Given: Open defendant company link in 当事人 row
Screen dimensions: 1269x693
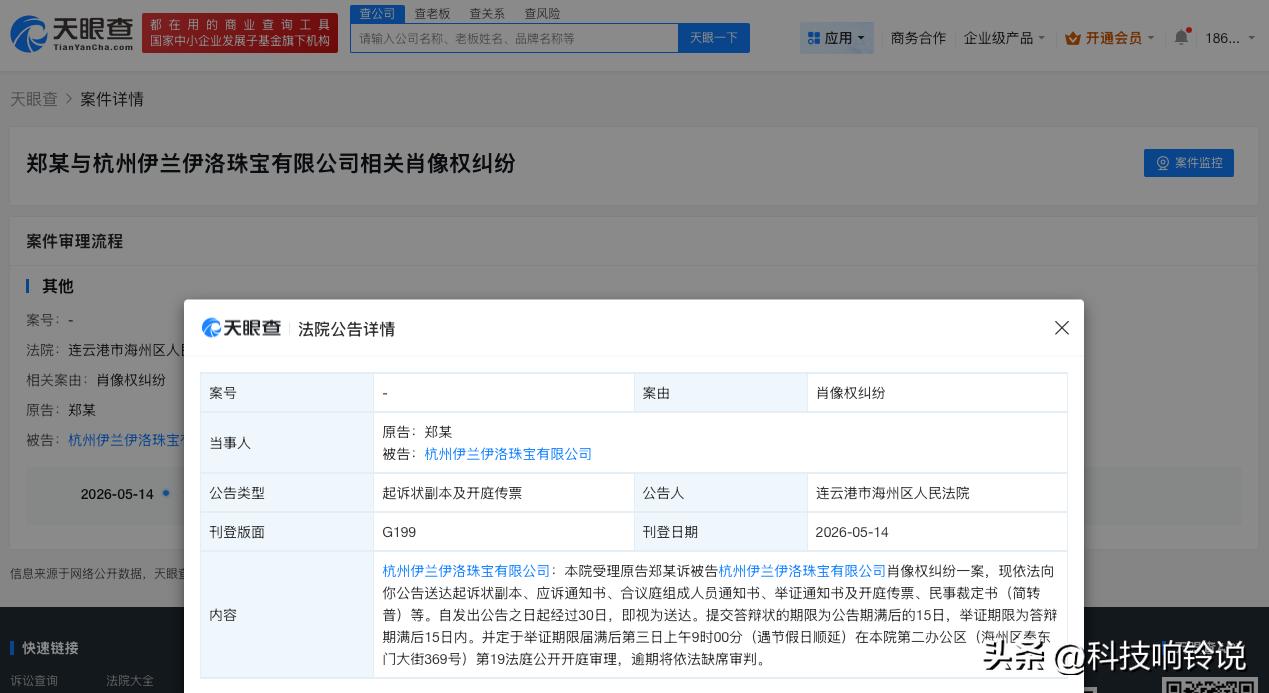Looking at the screenshot, I should pyautogui.click(x=508, y=454).
